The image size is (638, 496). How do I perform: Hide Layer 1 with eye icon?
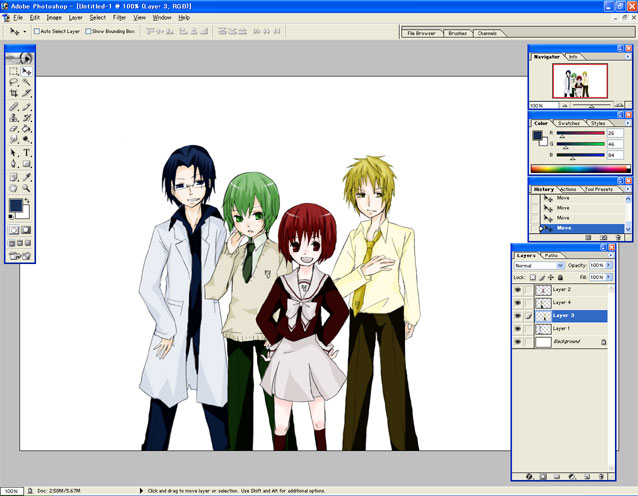(518, 329)
